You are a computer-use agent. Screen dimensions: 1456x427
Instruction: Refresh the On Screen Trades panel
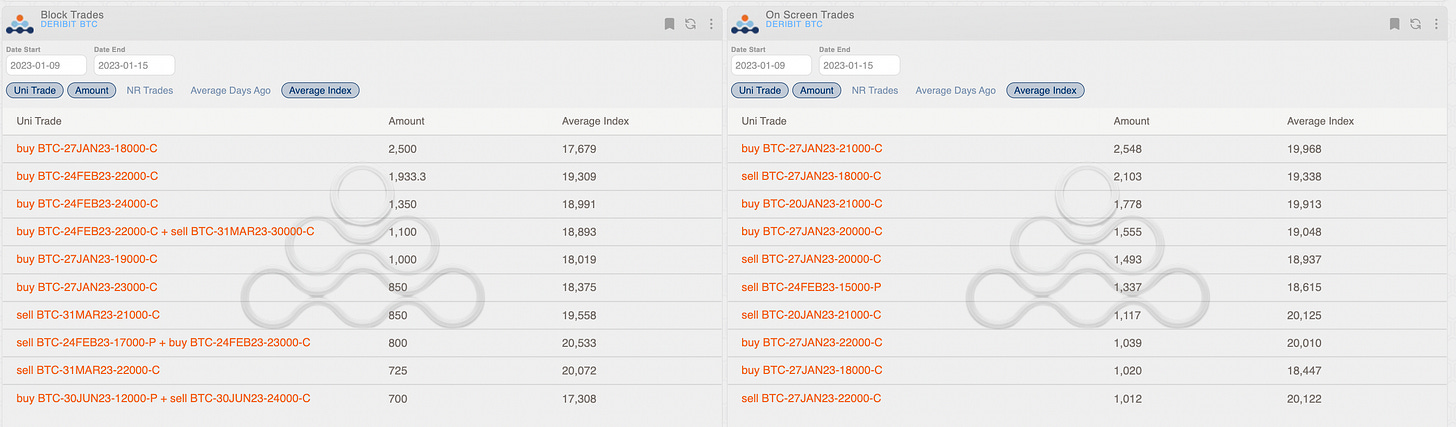[1415, 24]
